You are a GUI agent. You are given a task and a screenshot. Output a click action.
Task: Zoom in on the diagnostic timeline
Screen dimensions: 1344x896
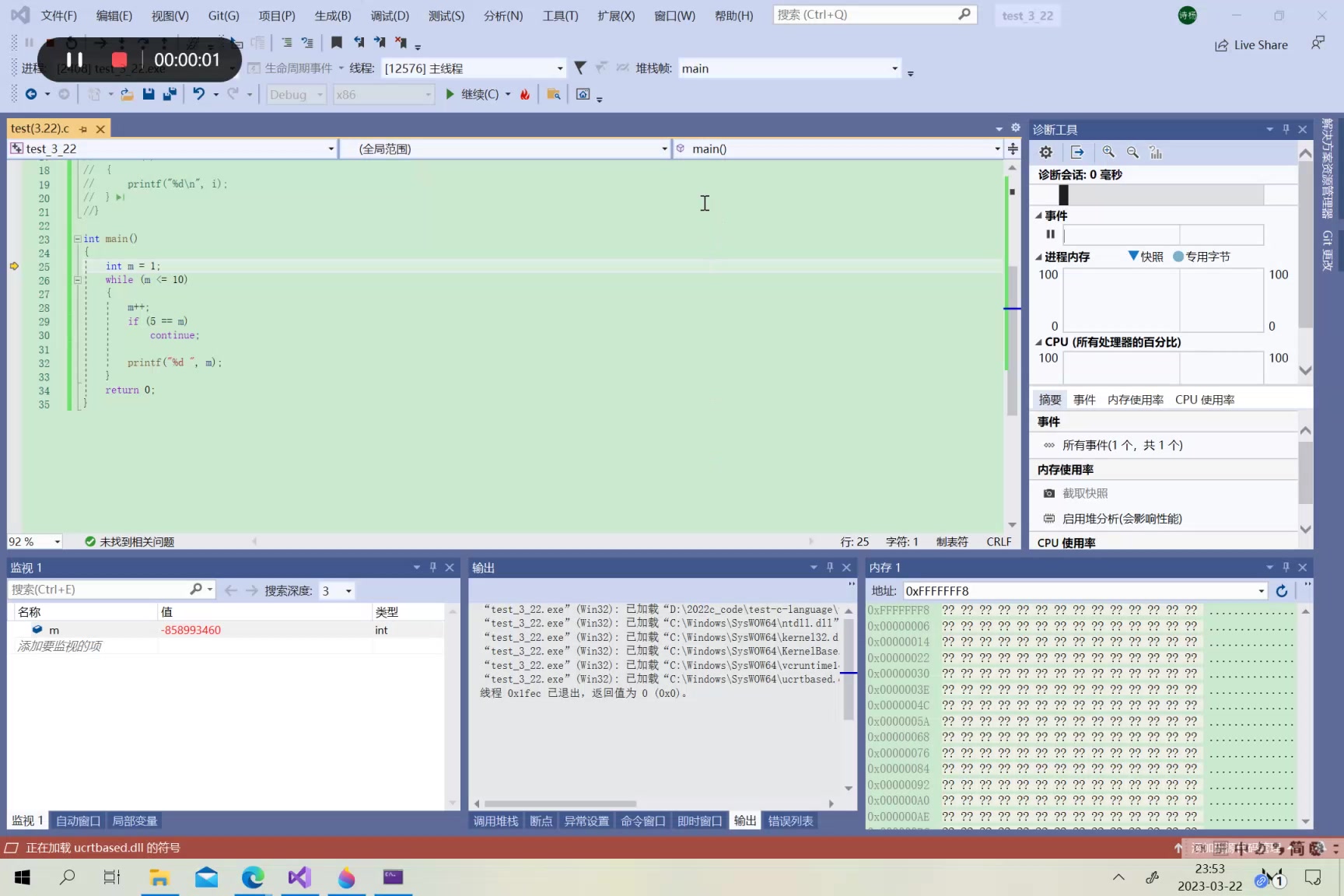pyautogui.click(x=1108, y=152)
